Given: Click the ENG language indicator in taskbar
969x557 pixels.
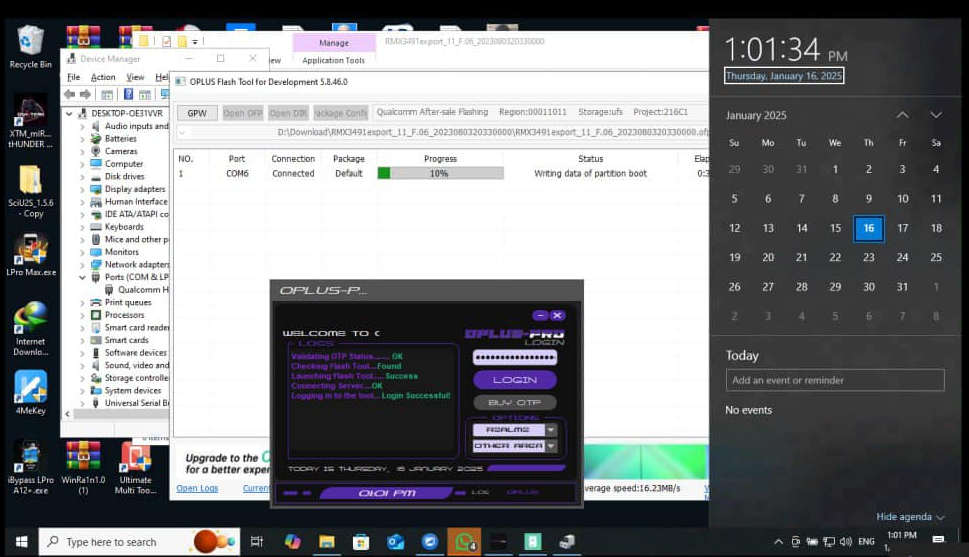Looking at the screenshot, I should tap(866, 542).
